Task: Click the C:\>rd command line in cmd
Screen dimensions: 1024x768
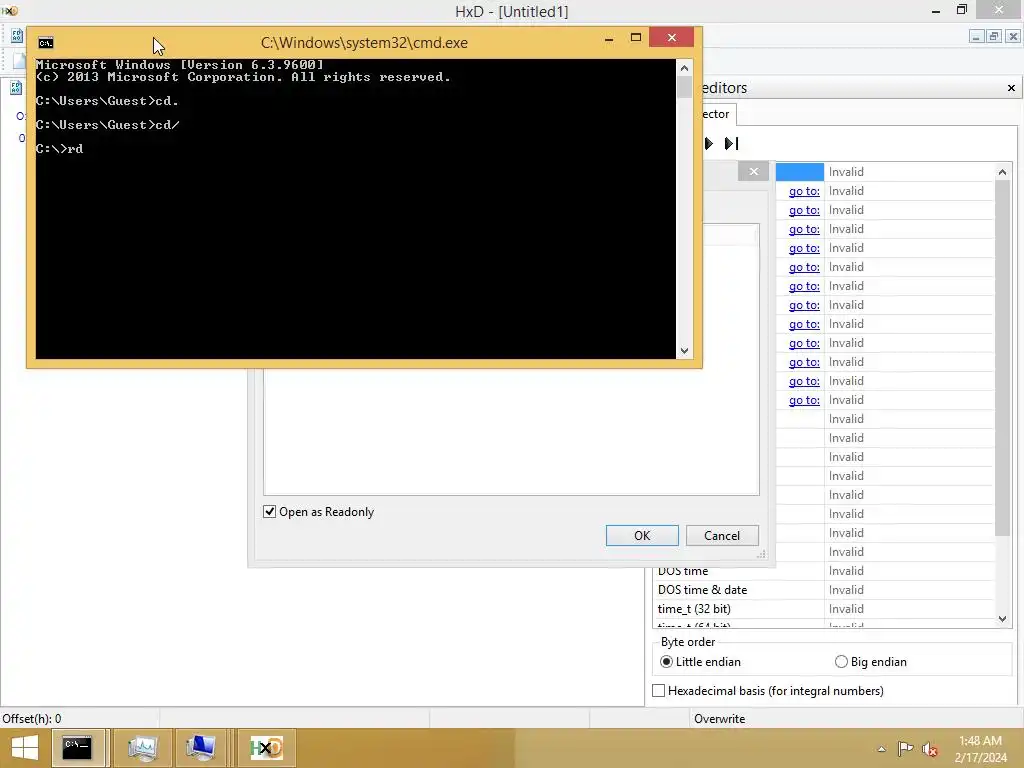Action: [59, 149]
